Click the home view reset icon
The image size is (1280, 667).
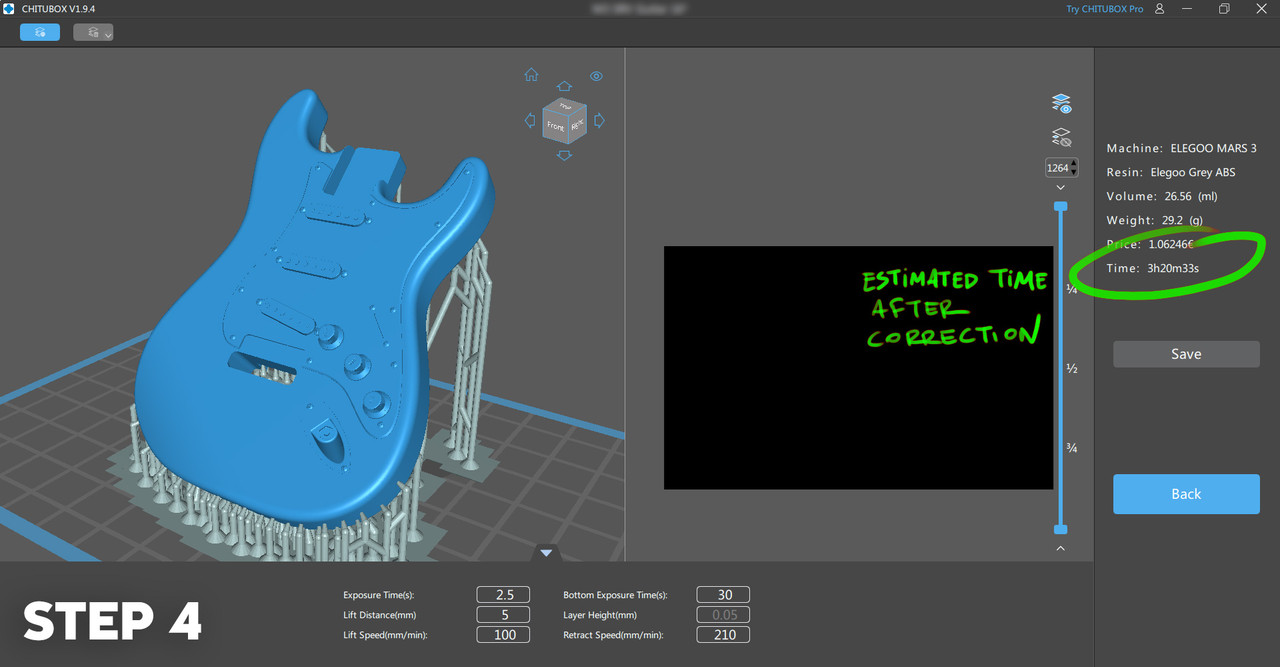click(x=531, y=75)
